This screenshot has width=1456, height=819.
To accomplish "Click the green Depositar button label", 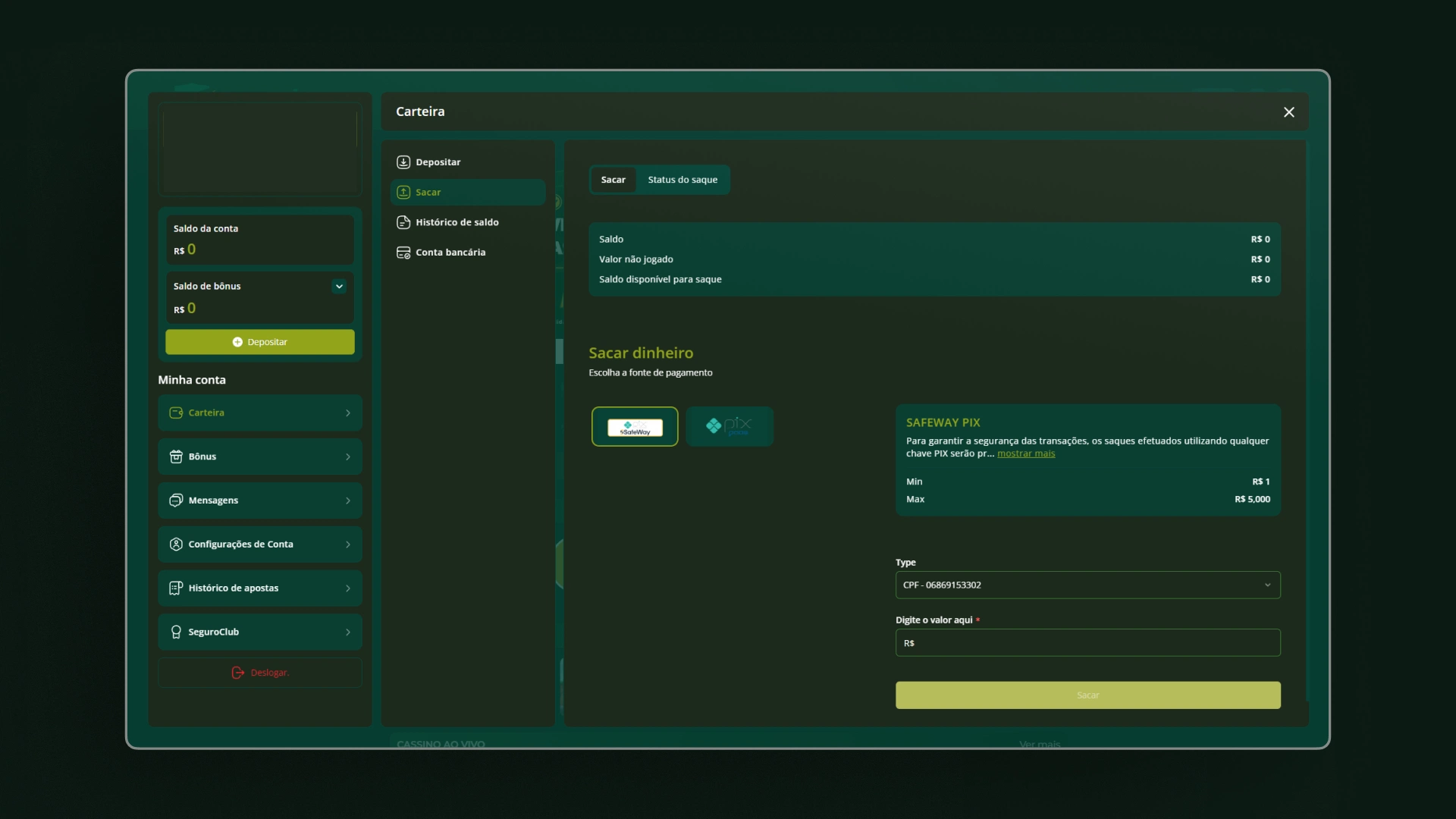I will [x=267, y=342].
